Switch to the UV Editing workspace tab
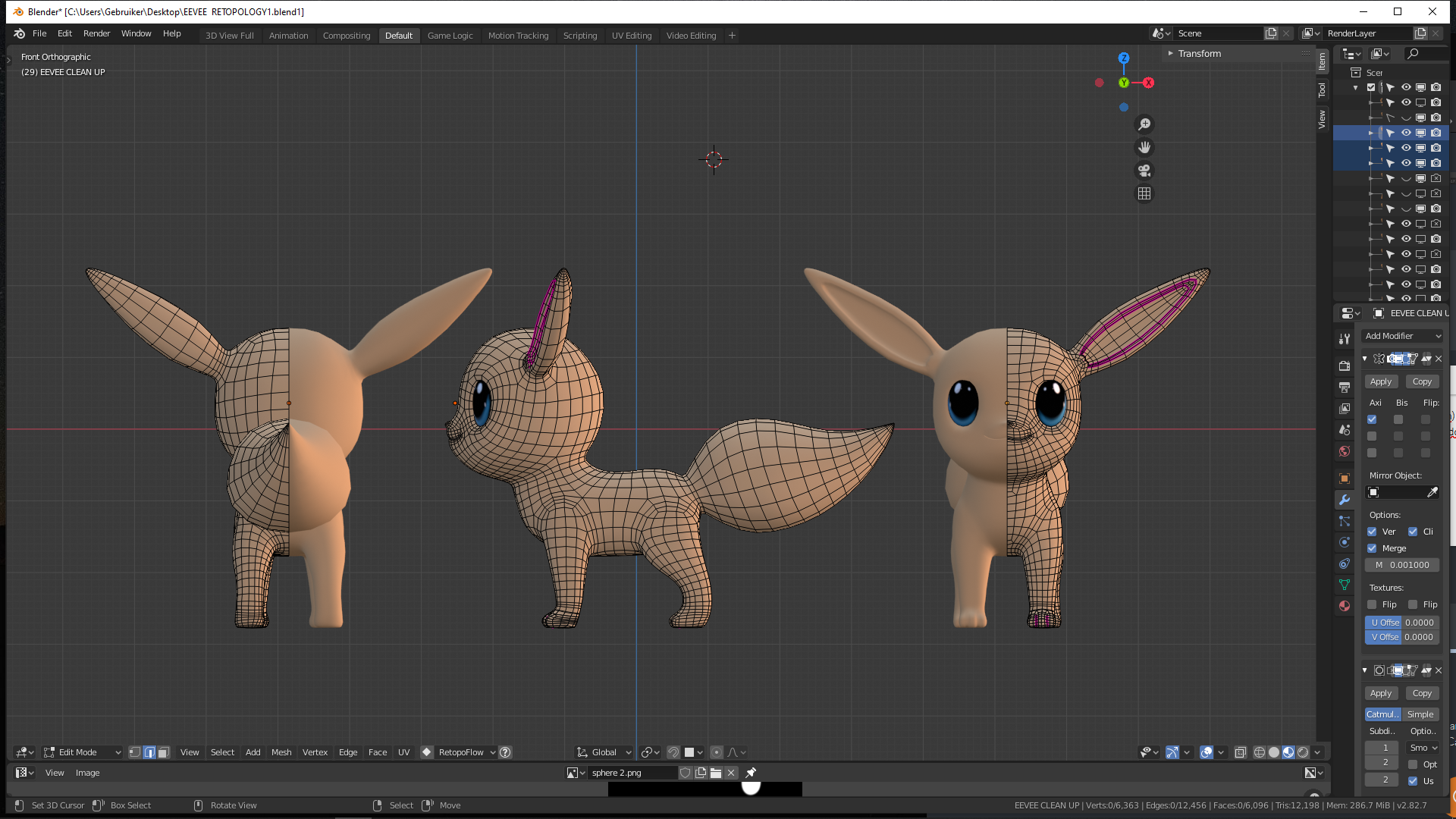The height and width of the screenshot is (819, 1456). coord(631,36)
